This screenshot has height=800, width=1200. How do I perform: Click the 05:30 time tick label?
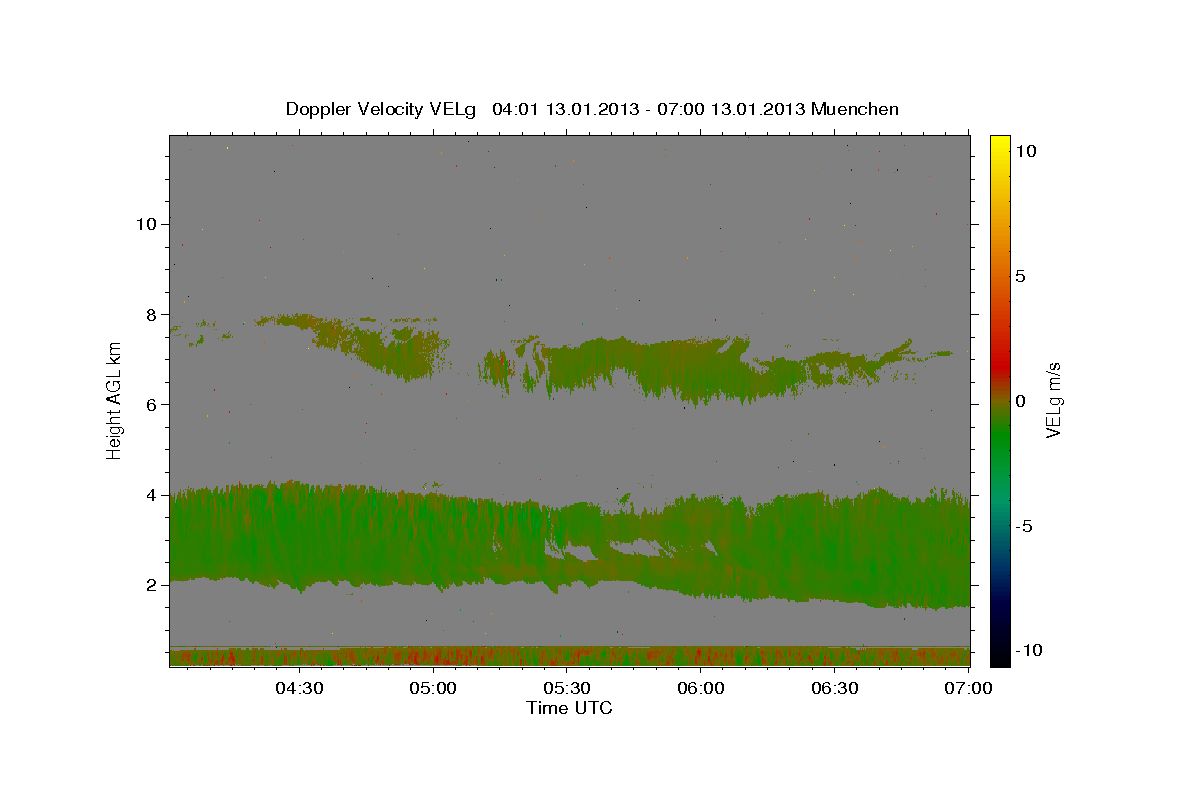tap(567, 688)
